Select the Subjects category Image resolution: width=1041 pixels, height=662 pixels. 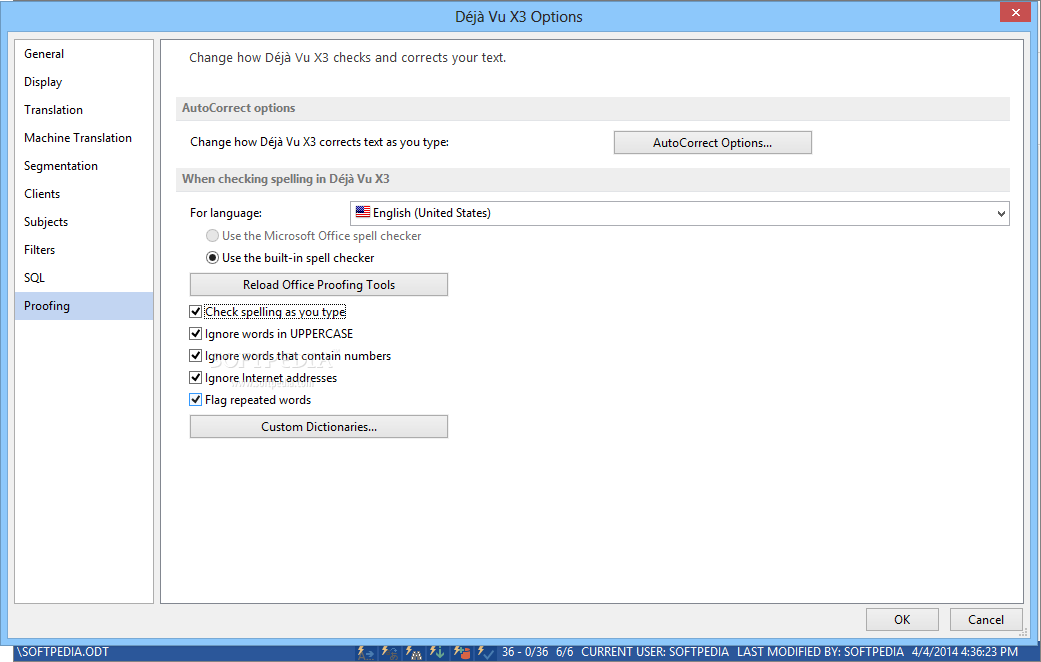(84, 222)
